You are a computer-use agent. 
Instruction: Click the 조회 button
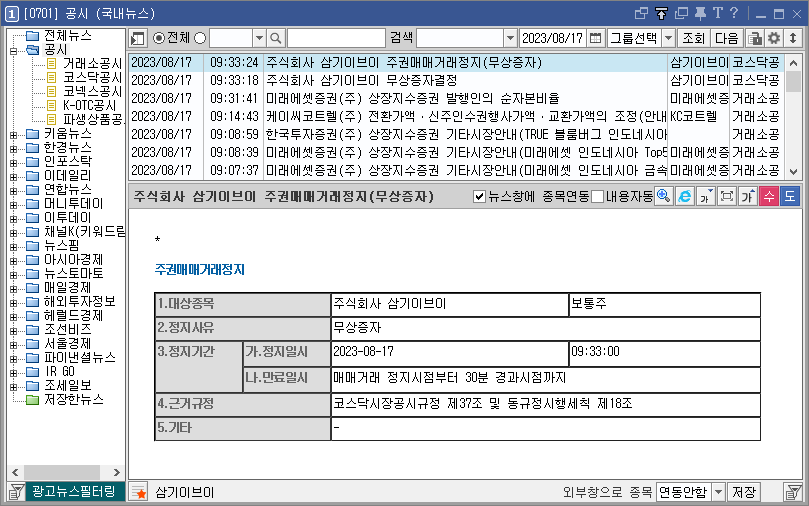pos(693,38)
